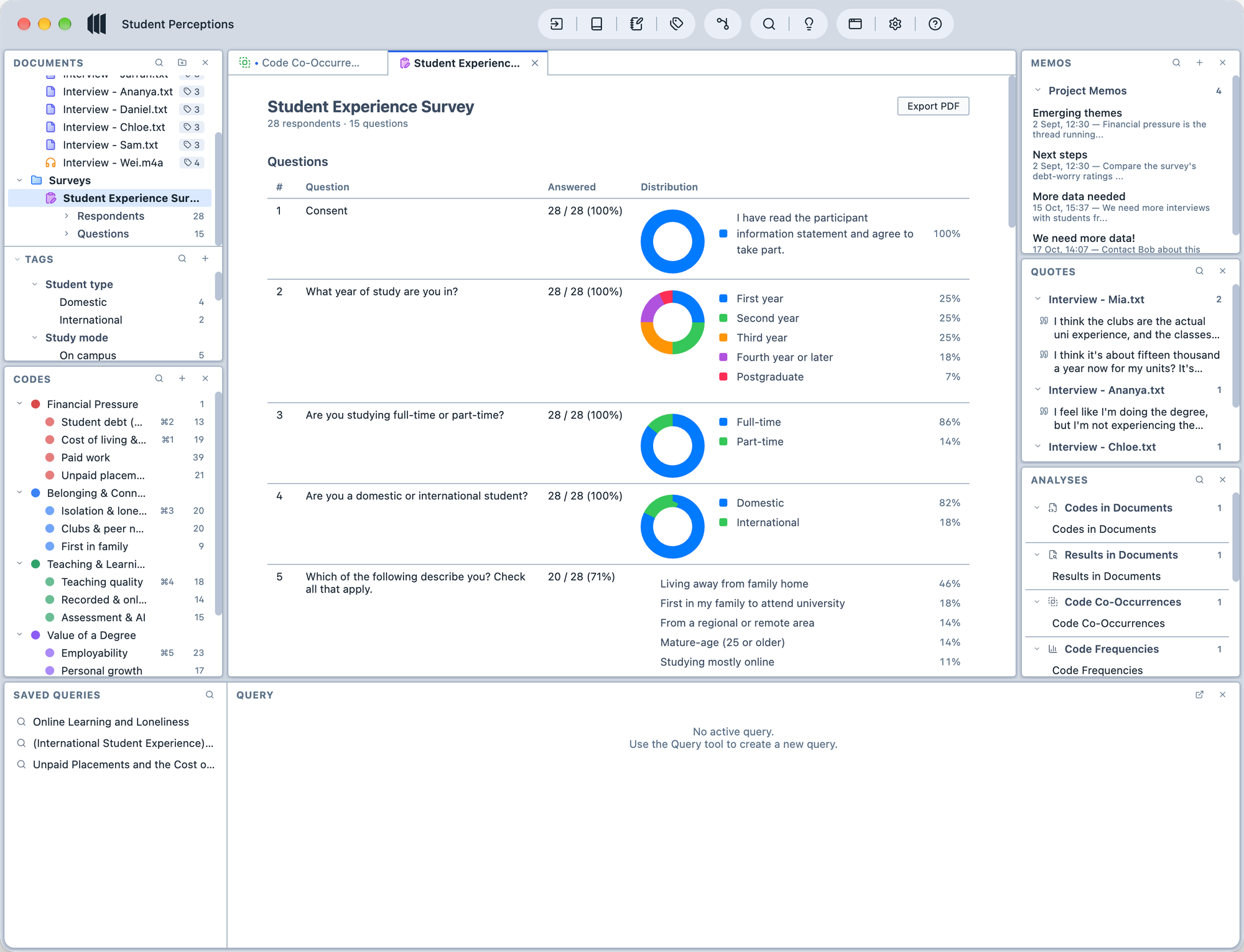
Task: Close the Student Experience Survey tab
Action: (535, 63)
